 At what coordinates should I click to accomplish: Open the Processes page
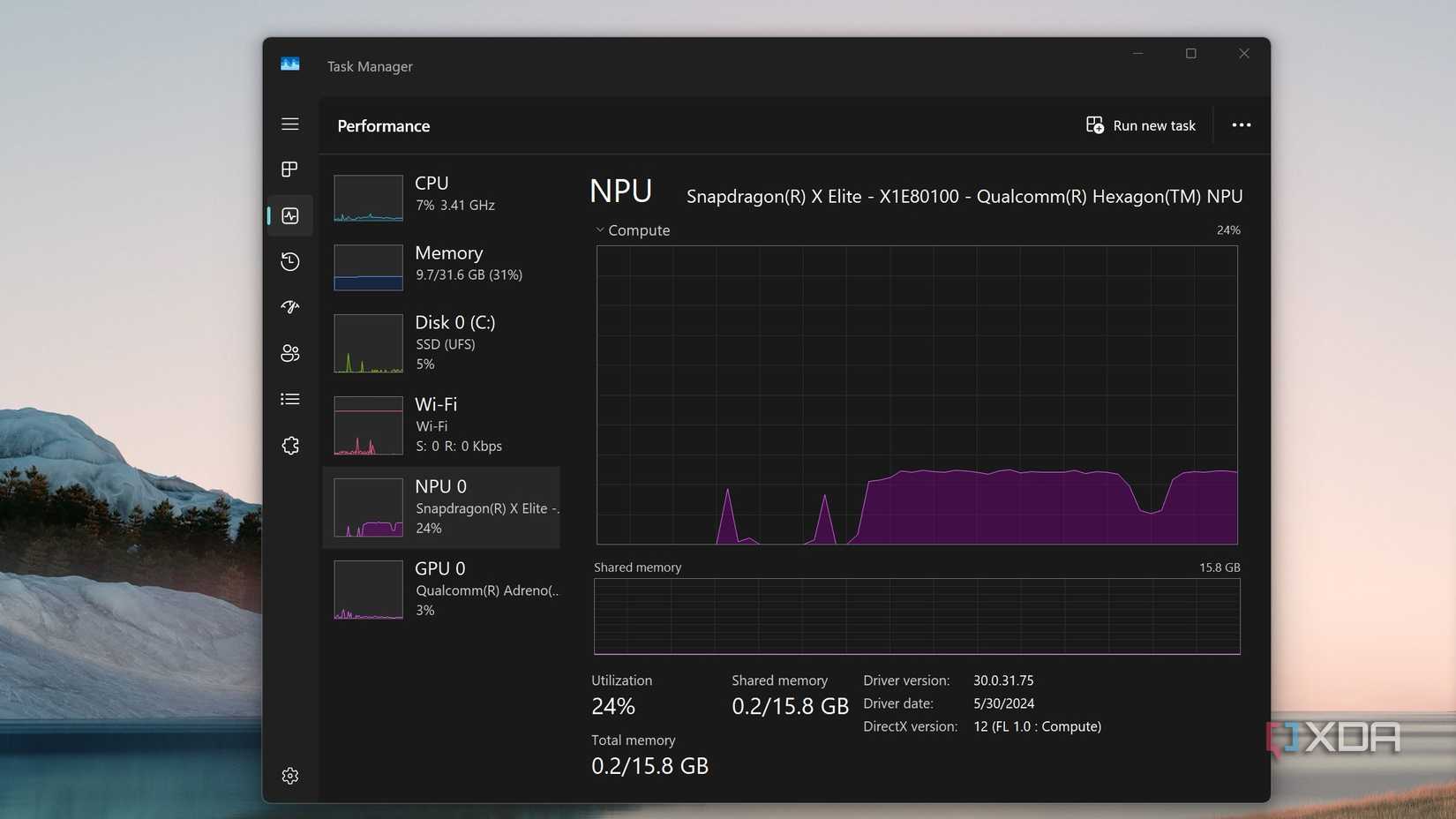coord(289,169)
